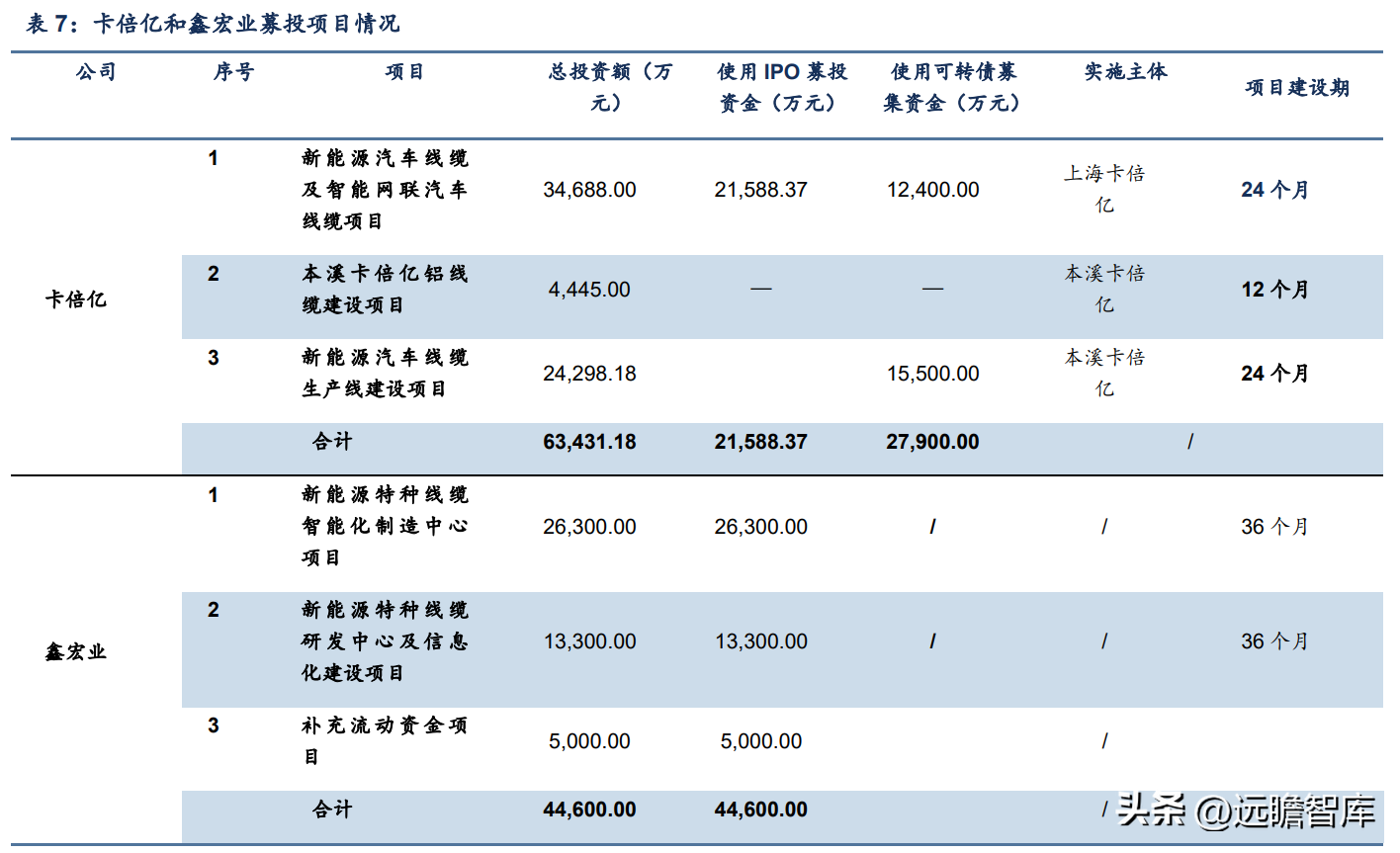Click 26,300.00 in the IPO funds column
The image size is (1400, 853).
pyautogui.click(x=760, y=527)
